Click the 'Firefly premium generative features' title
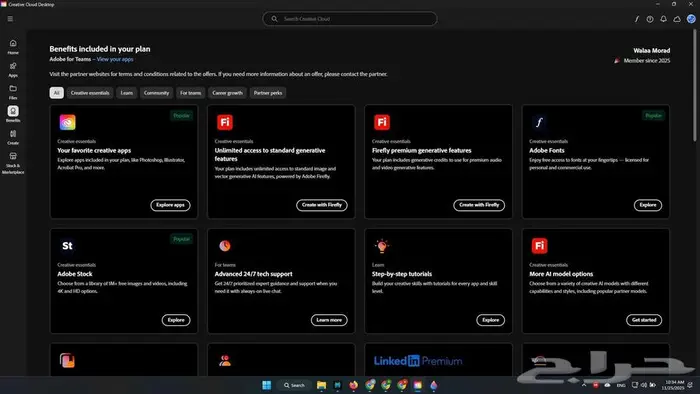This screenshot has width=700, height=394. click(421, 150)
